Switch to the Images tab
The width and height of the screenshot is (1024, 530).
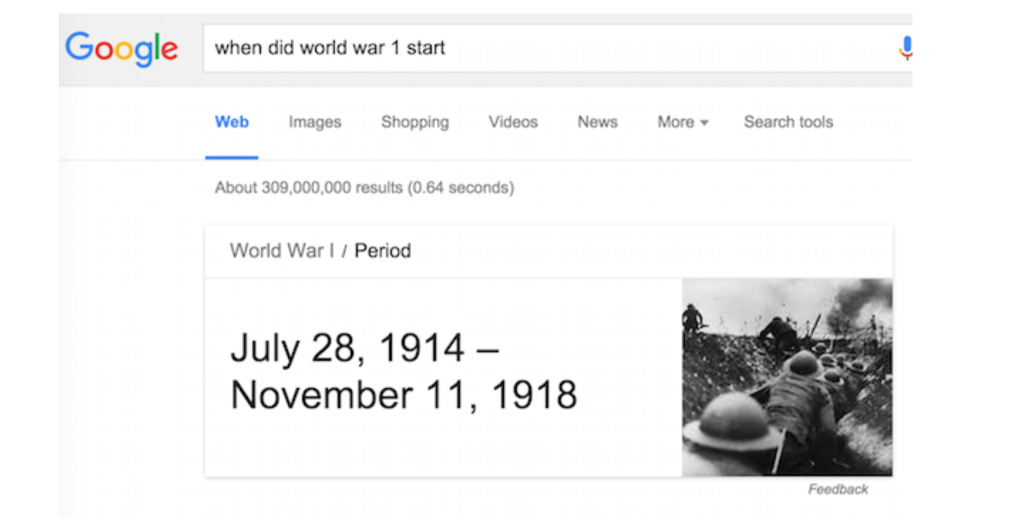[x=315, y=122]
